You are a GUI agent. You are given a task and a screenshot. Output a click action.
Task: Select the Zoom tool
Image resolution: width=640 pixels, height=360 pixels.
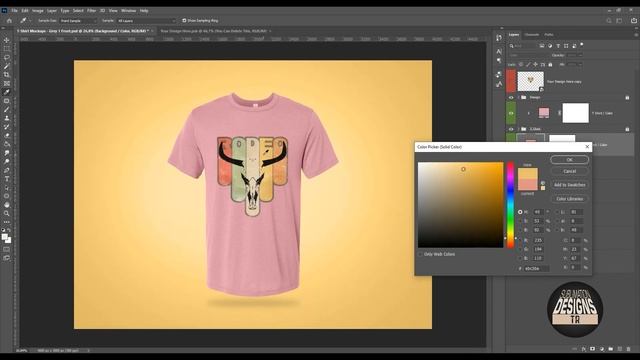pyautogui.click(x=7, y=213)
